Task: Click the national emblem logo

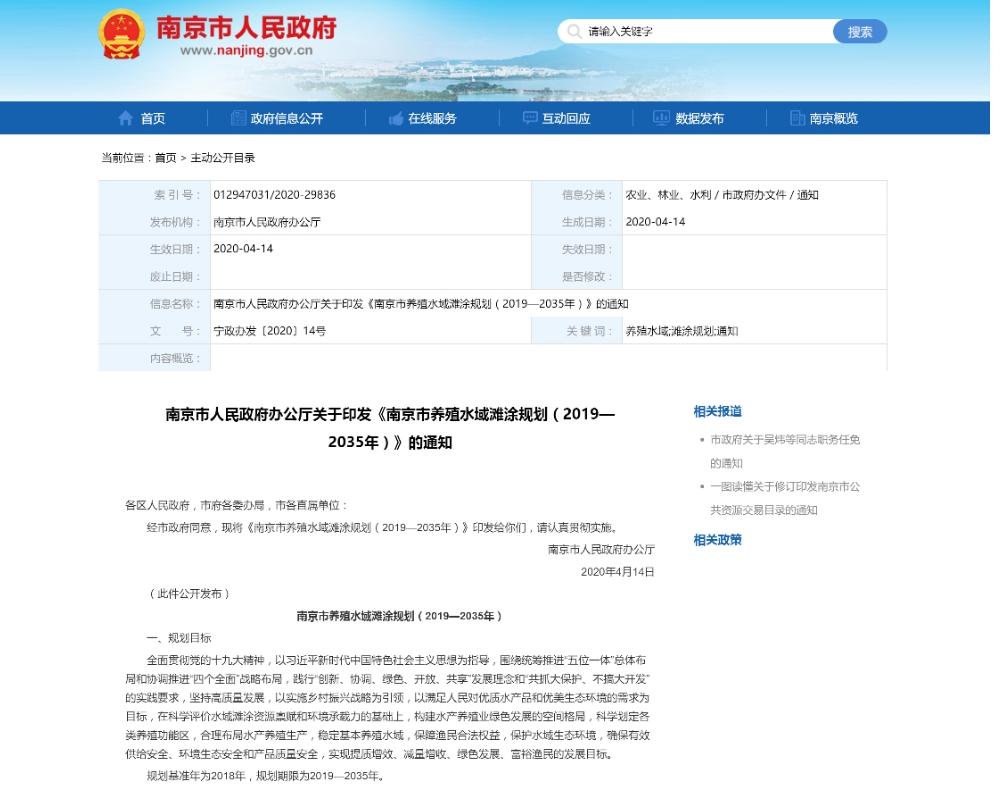Action: tap(121, 34)
